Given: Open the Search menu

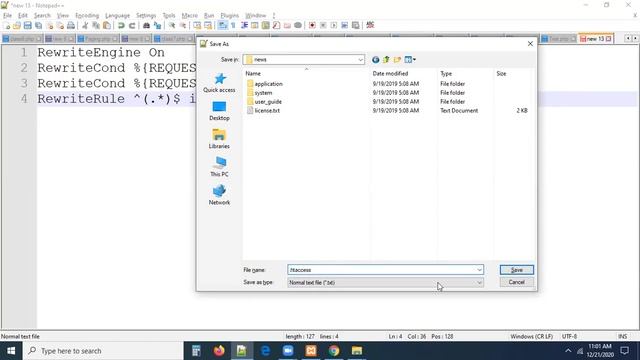Looking at the screenshot, I should coord(42,16).
